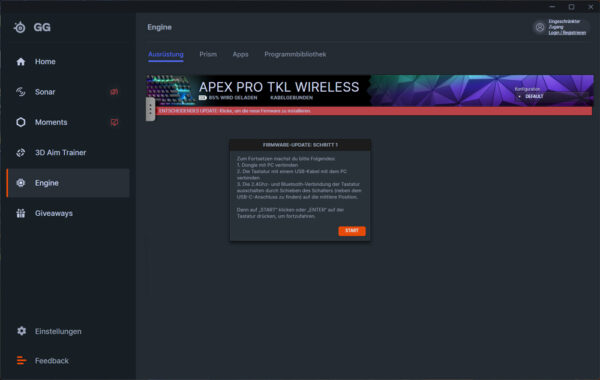Switch to the Apps tab
The height and width of the screenshot is (380, 600).
click(240, 54)
